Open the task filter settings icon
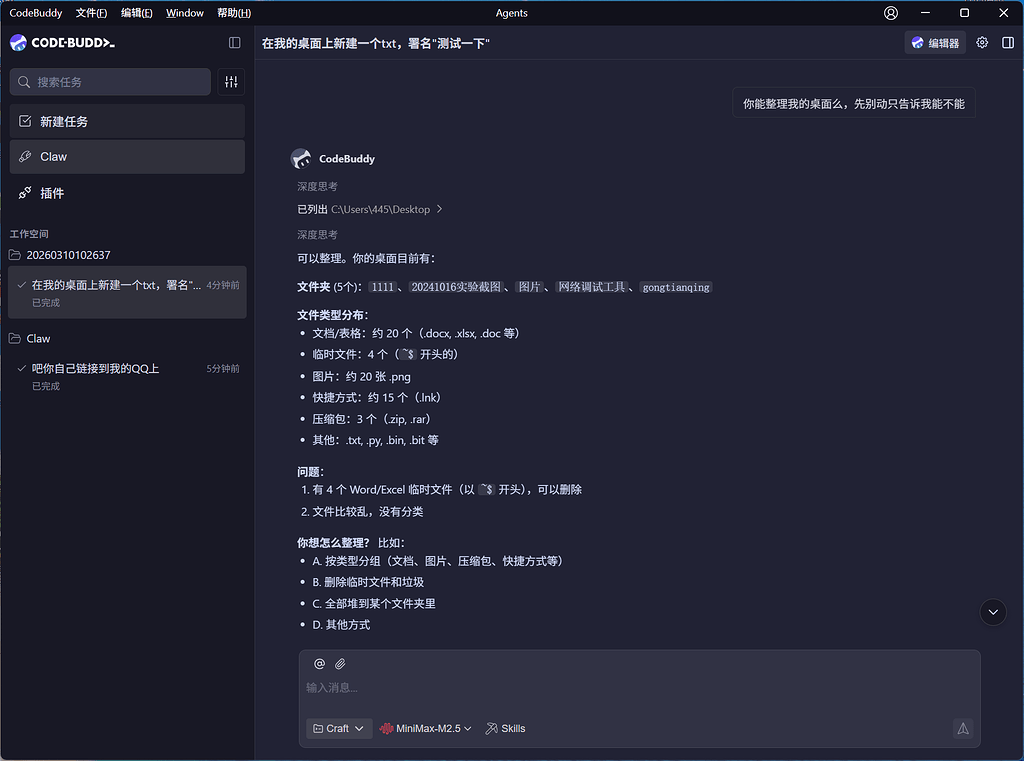 pos(231,82)
